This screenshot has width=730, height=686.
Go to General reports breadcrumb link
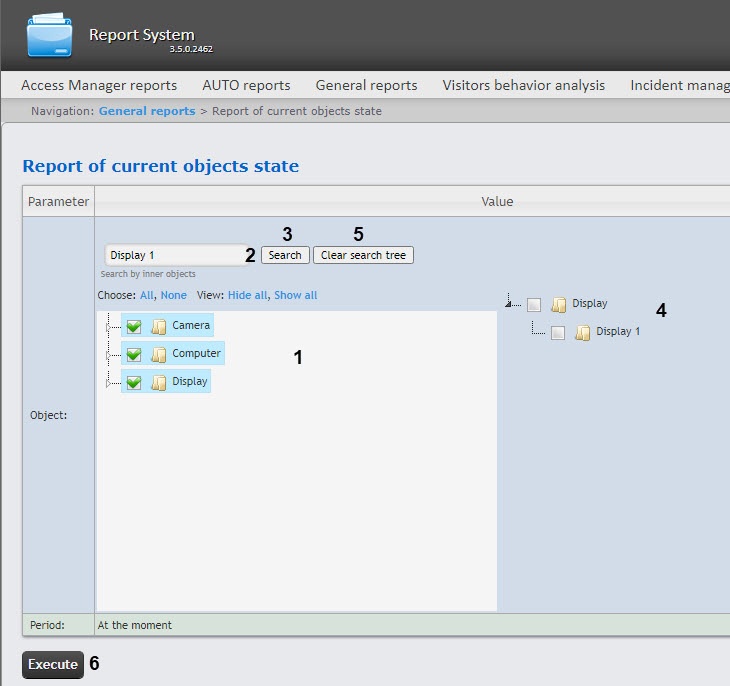147,111
